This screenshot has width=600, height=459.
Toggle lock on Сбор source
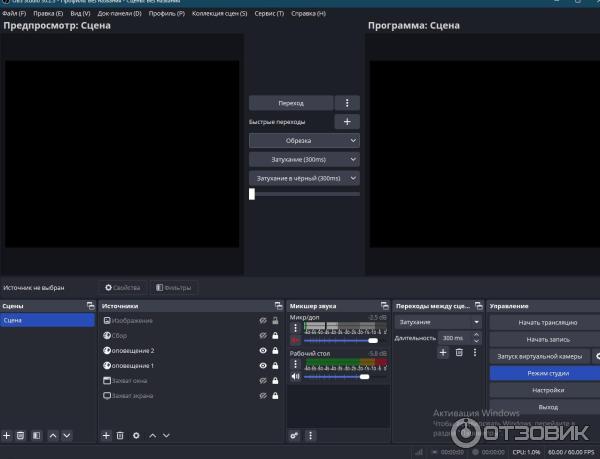click(x=275, y=335)
